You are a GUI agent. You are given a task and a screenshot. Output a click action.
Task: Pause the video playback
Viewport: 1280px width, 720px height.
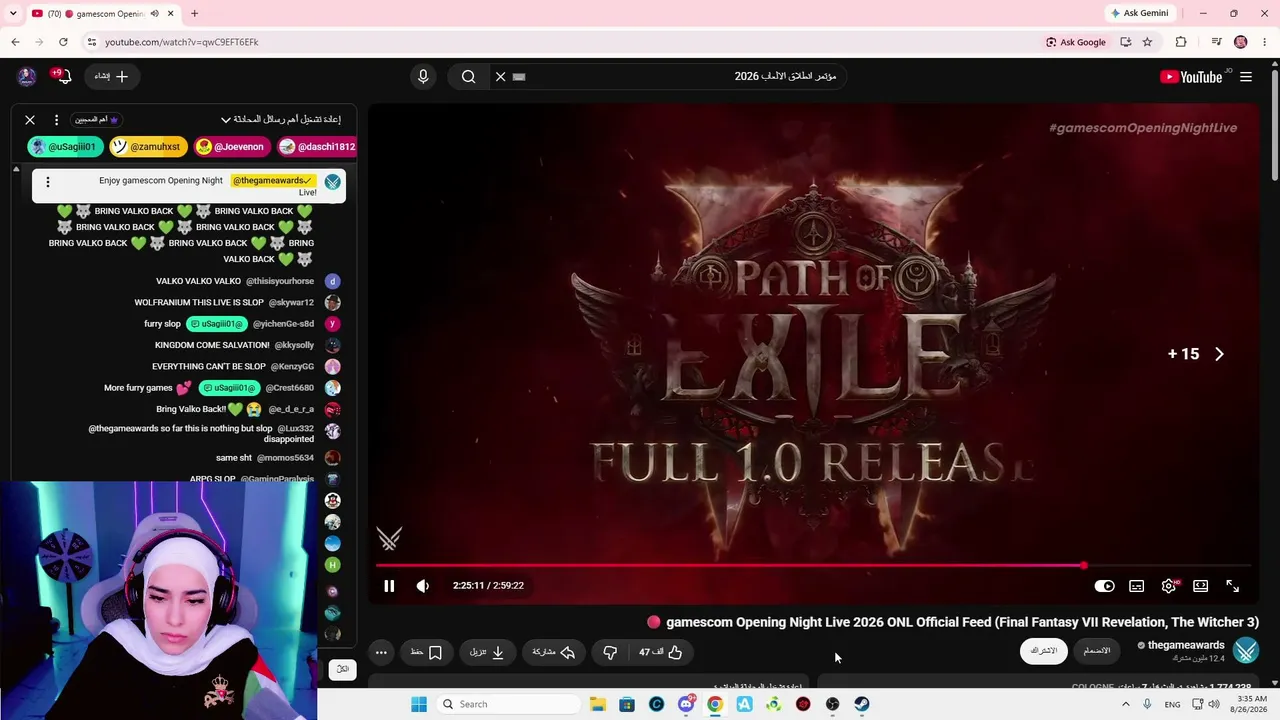(x=389, y=586)
